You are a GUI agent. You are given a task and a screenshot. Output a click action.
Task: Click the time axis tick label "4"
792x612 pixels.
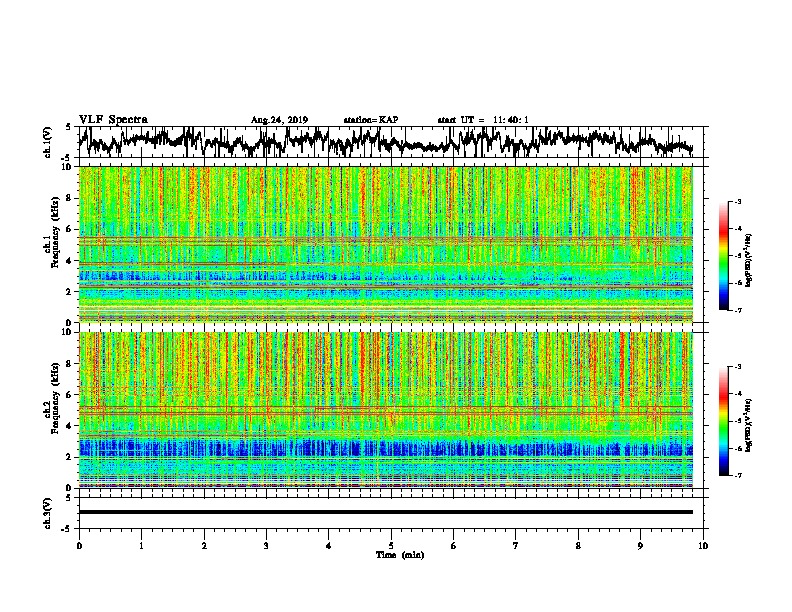point(329,546)
